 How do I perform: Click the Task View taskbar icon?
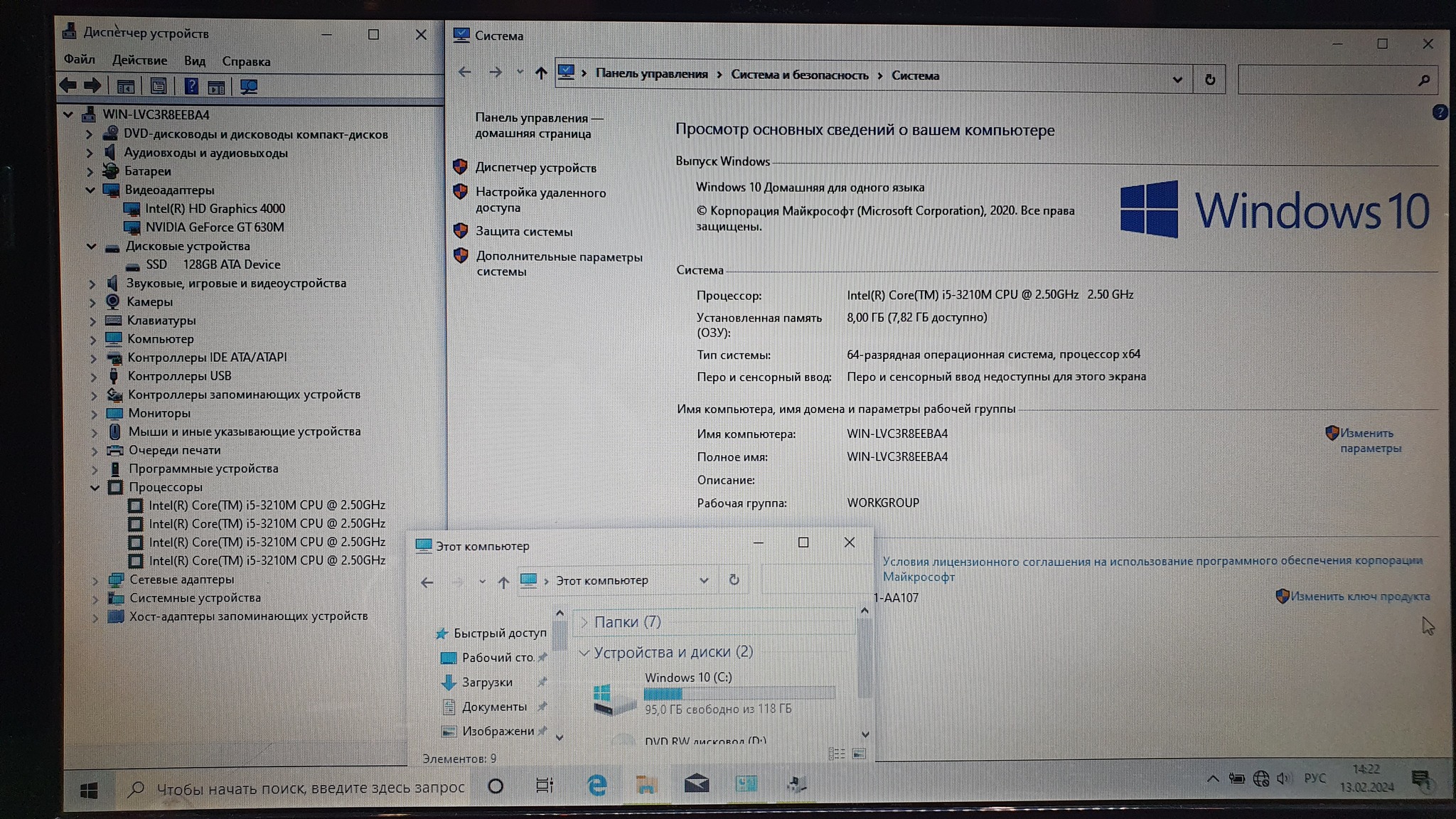[x=545, y=786]
